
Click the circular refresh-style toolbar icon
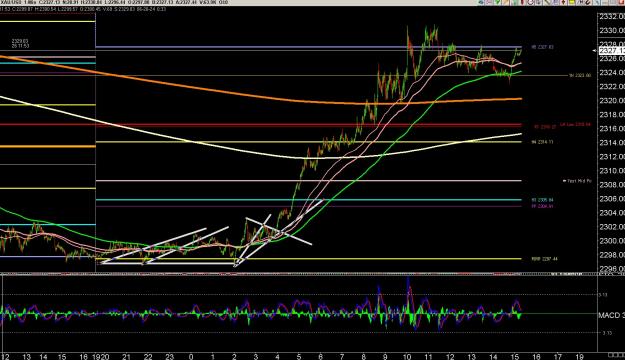pos(531,2)
